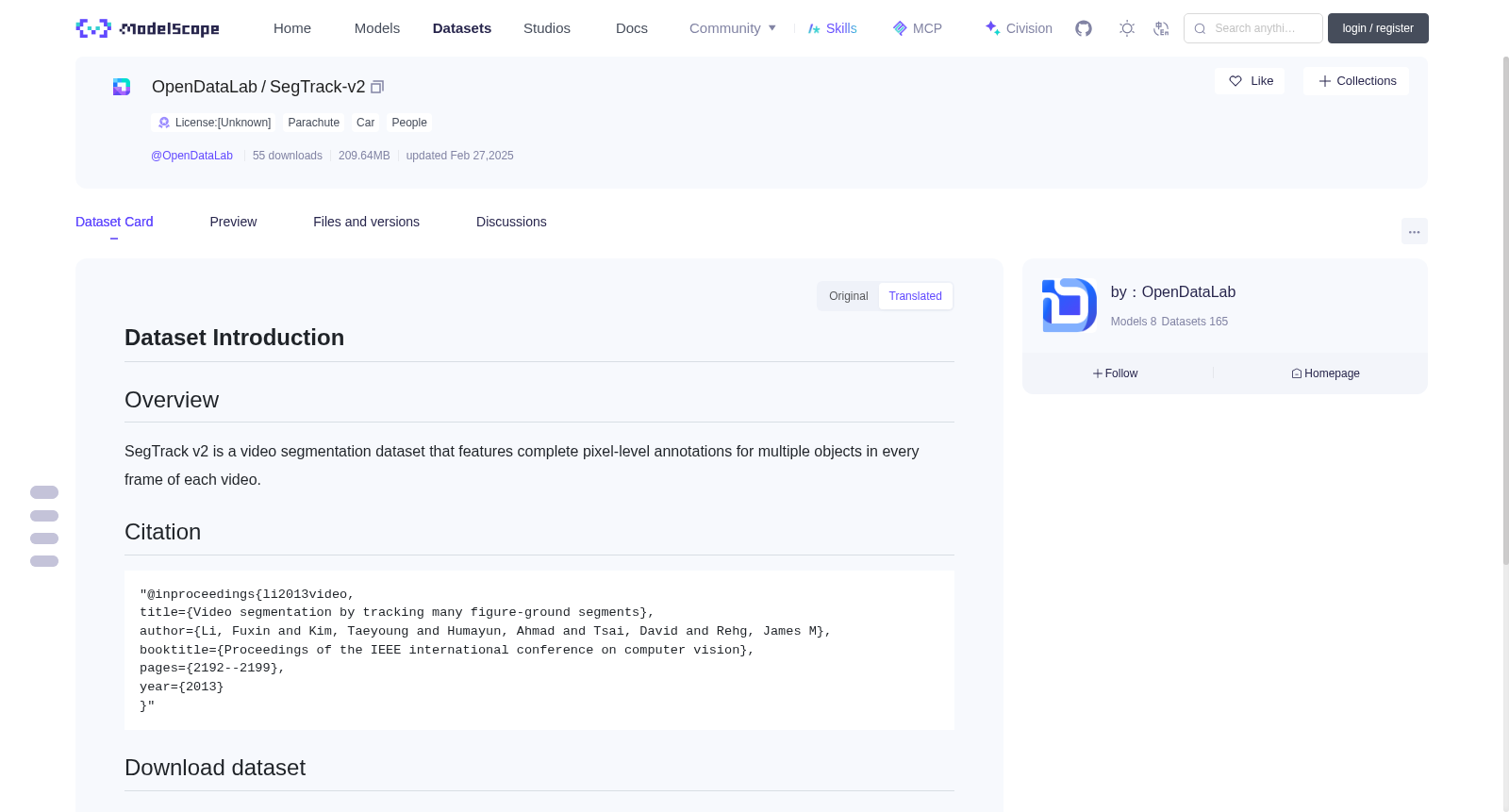Open the Files and versions tab
This screenshot has width=1509, height=812.
(366, 222)
